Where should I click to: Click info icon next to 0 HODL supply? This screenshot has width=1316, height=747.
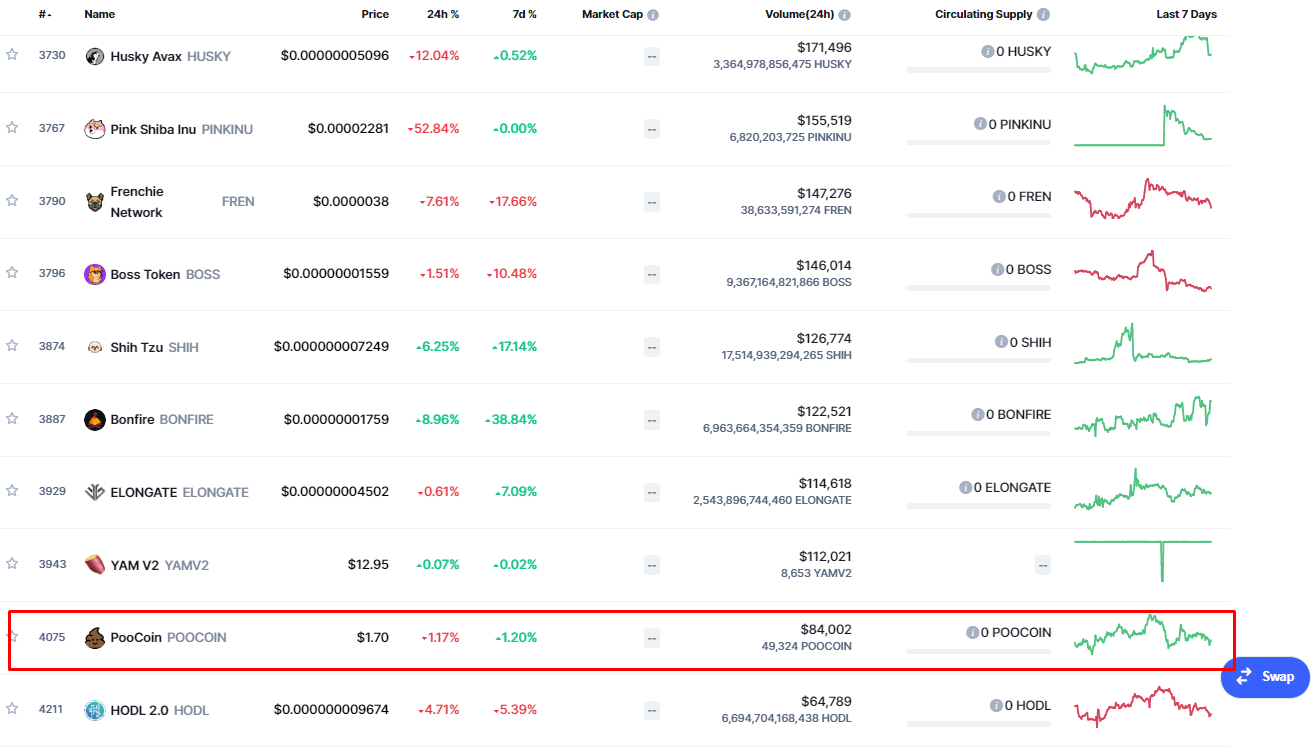click(996, 705)
